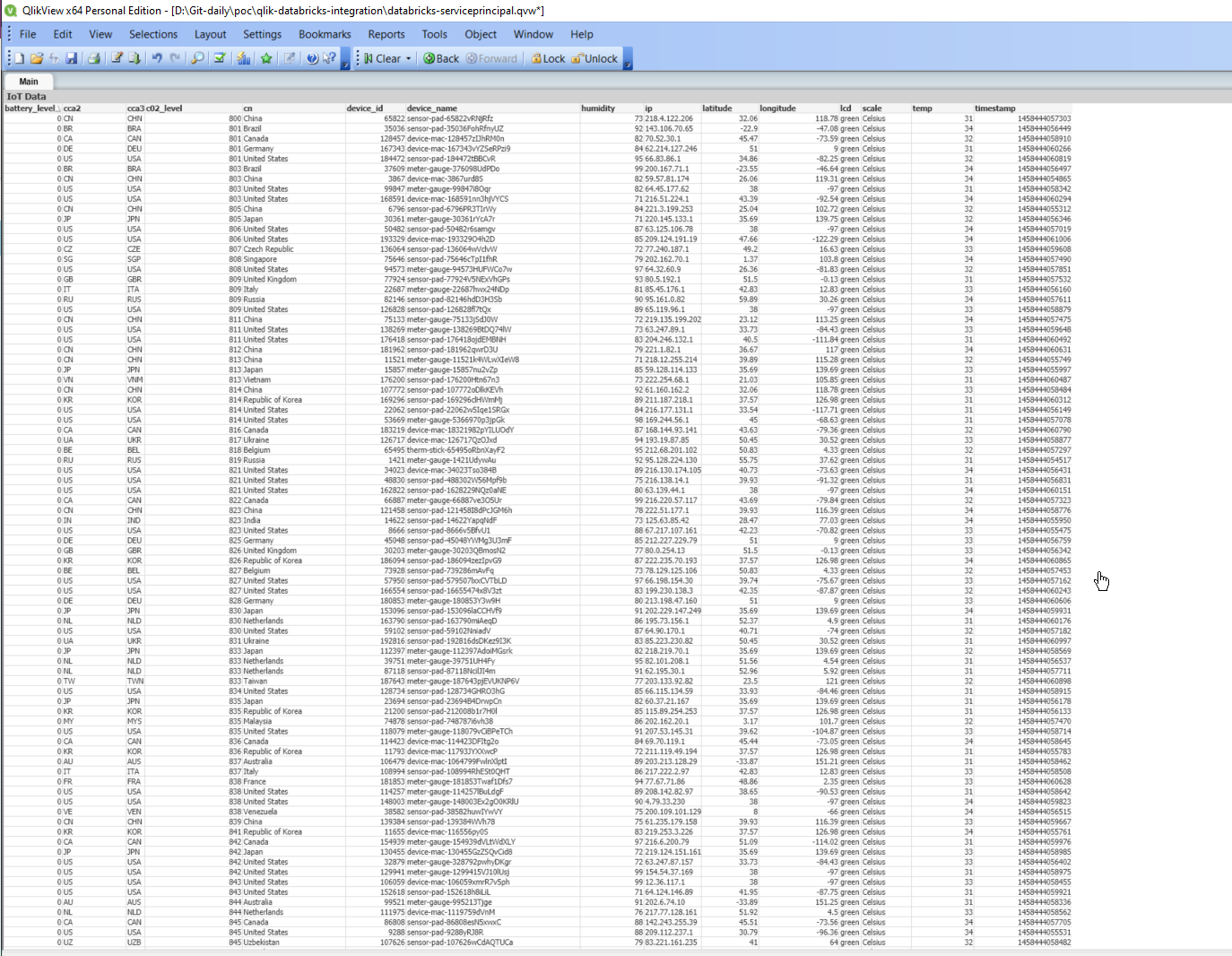Unlock selections via Unlock button
The image size is (1232, 956).
tap(594, 58)
